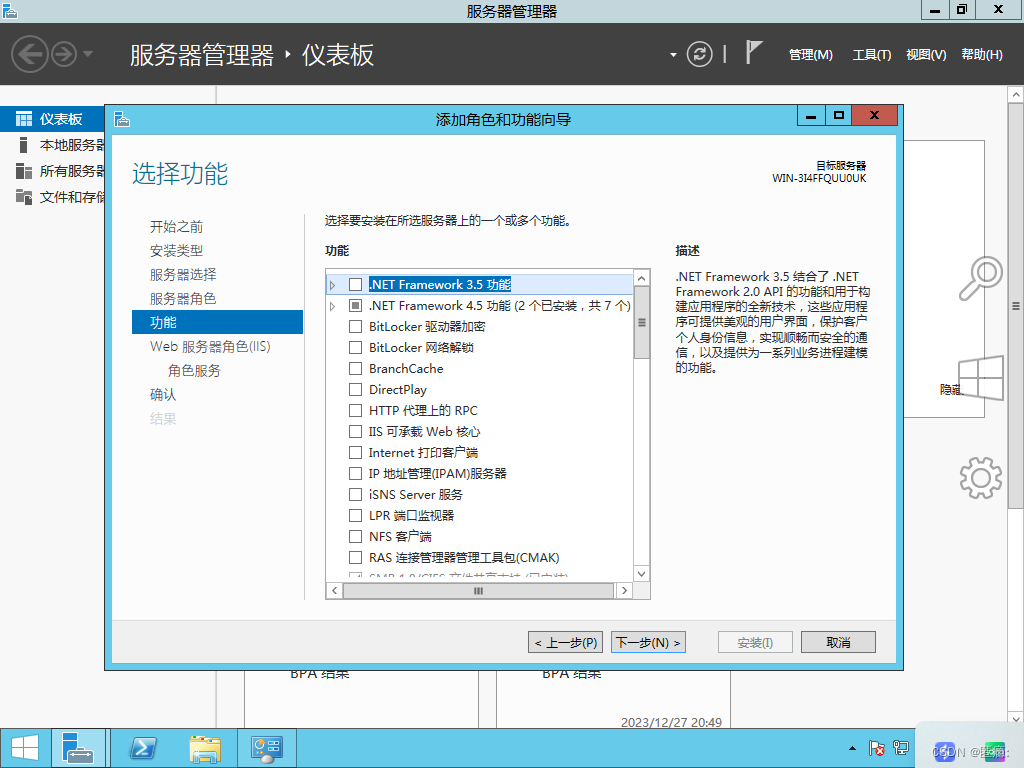Check LPR 端口监视器

(x=355, y=515)
